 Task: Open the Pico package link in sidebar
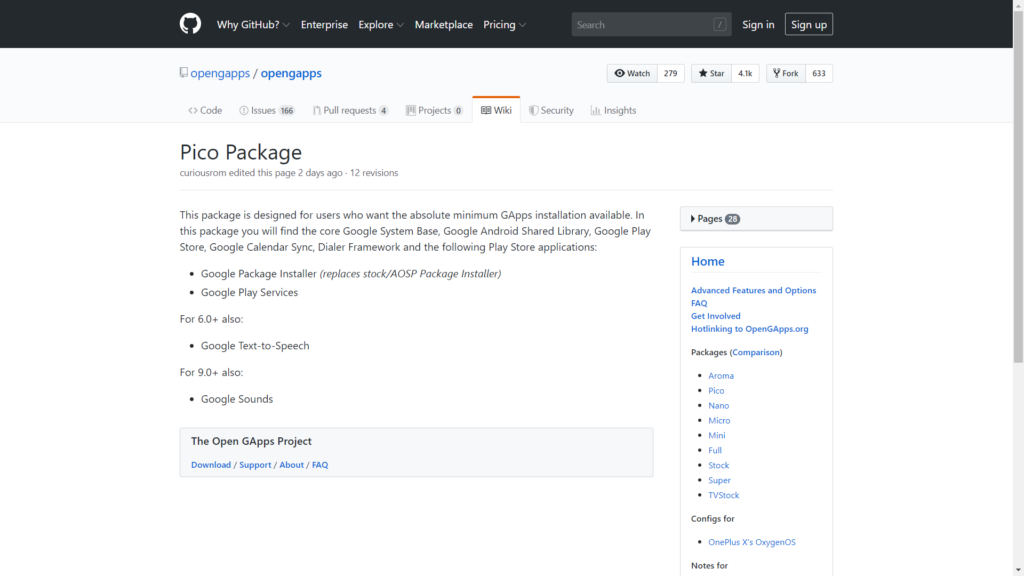pos(716,391)
